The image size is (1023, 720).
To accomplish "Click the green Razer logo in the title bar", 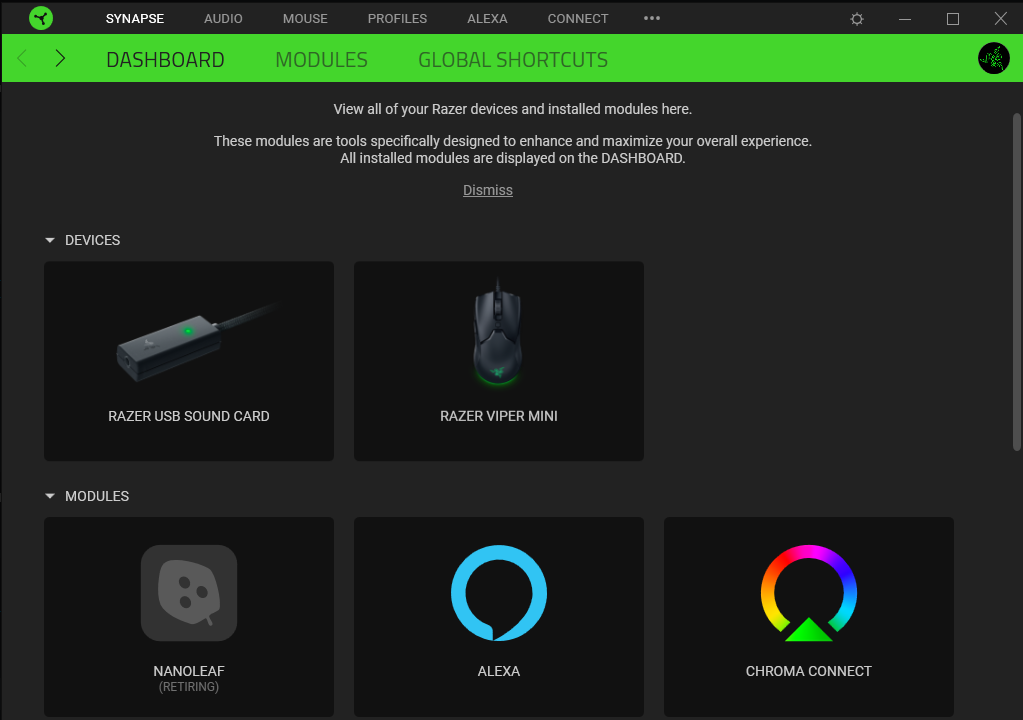I will [x=41, y=18].
